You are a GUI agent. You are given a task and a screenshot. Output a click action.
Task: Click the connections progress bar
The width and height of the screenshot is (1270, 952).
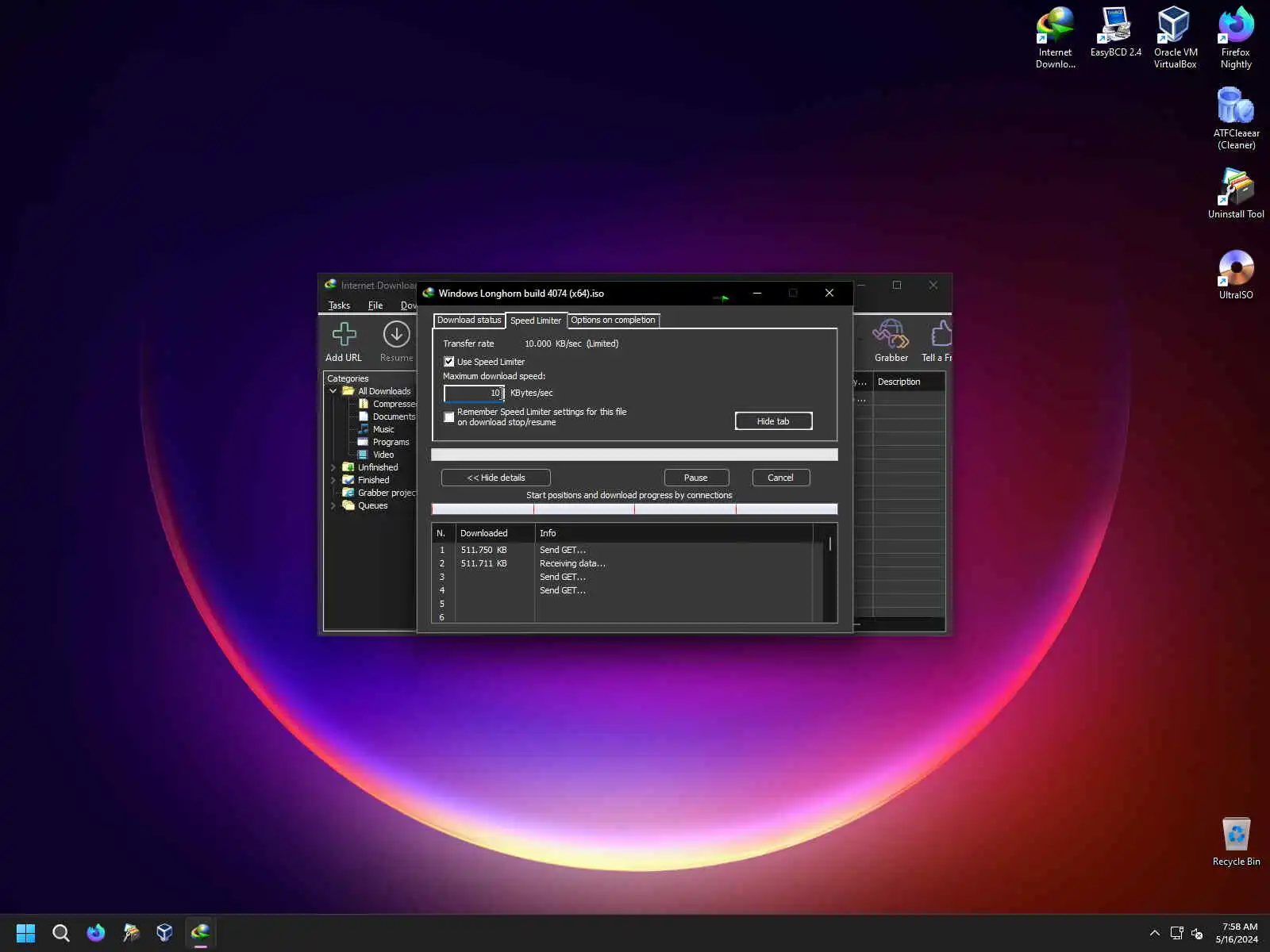coord(634,509)
